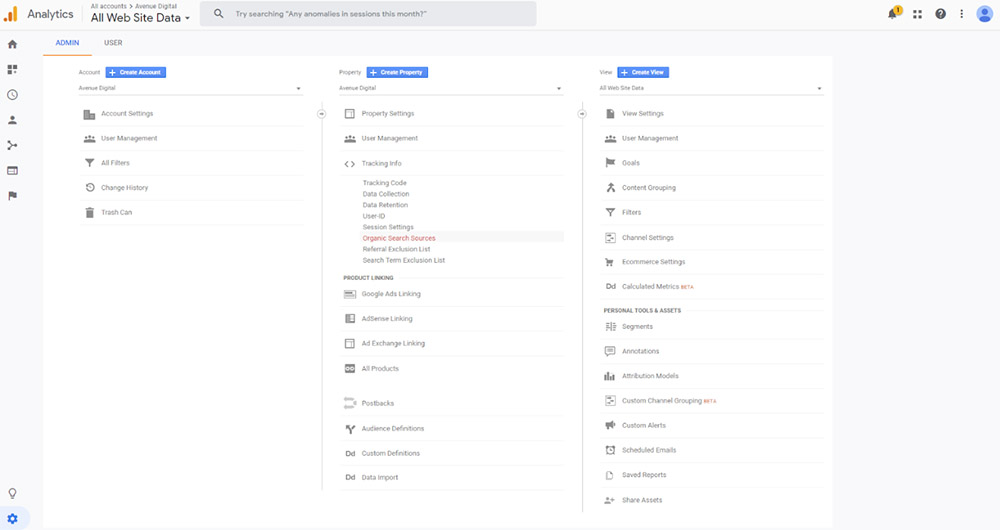Click the Custom Alerts megaphone icon
Image resolution: width=1000 pixels, height=530 pixels.
610,425
